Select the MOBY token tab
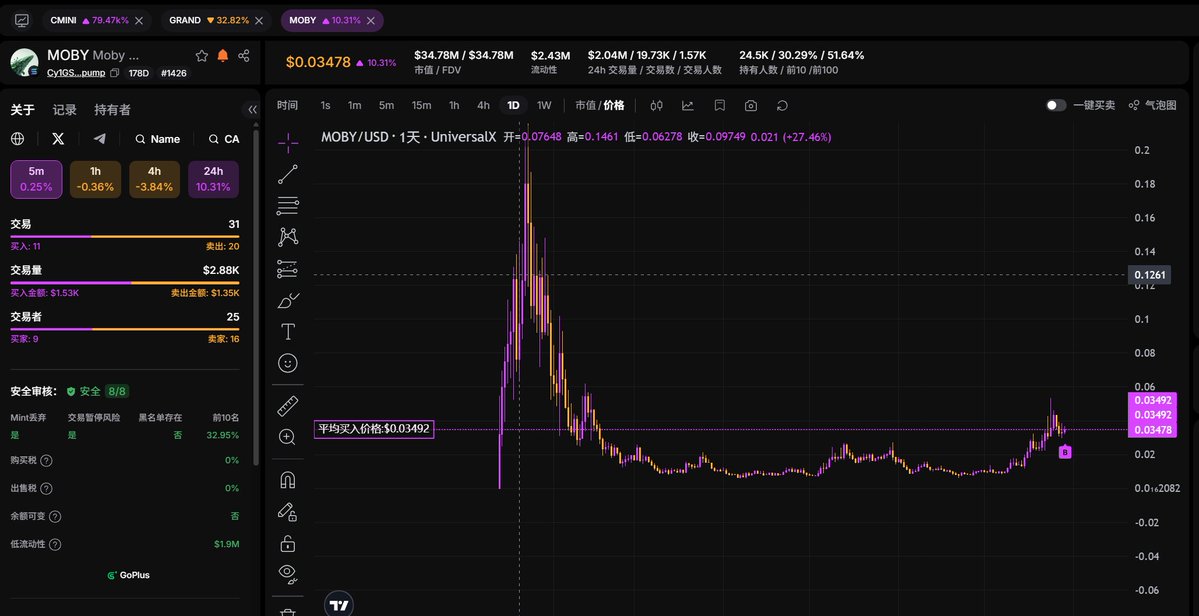1199x616 pixels. click(x=332, y=21)
